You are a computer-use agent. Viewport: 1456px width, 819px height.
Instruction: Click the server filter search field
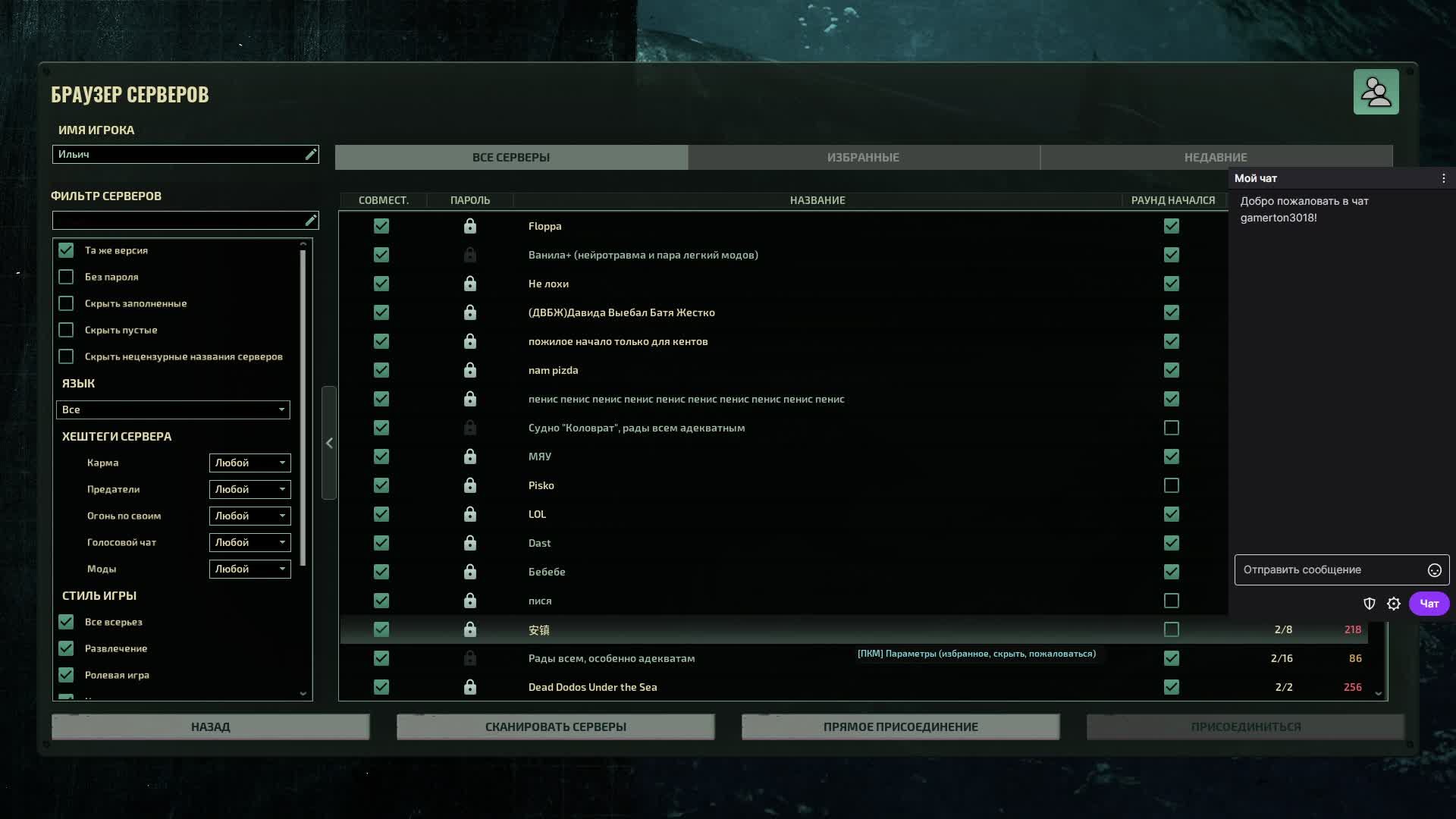[x=185, y=221]
